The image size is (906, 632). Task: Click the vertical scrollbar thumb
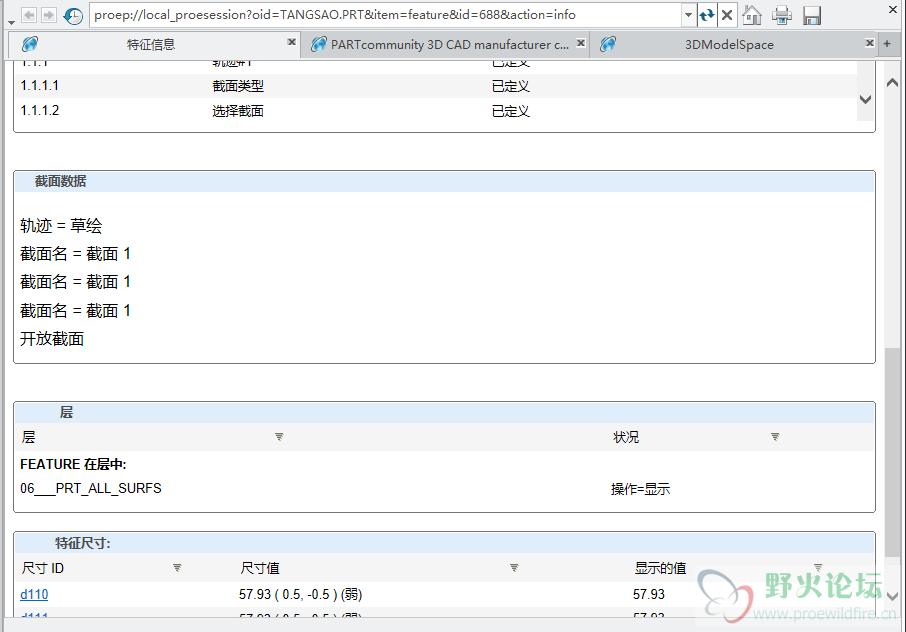click(892, 452)
